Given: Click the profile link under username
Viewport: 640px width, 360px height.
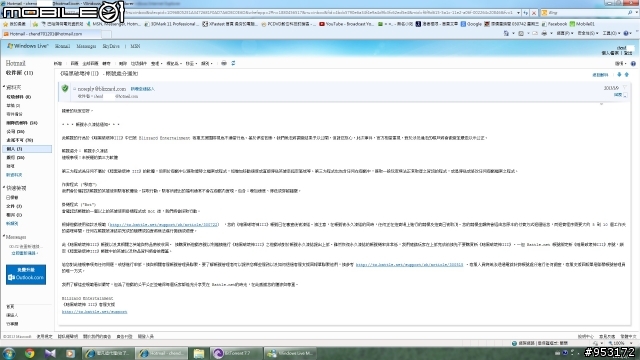Looking at the screenshot, I should point(610,53).
